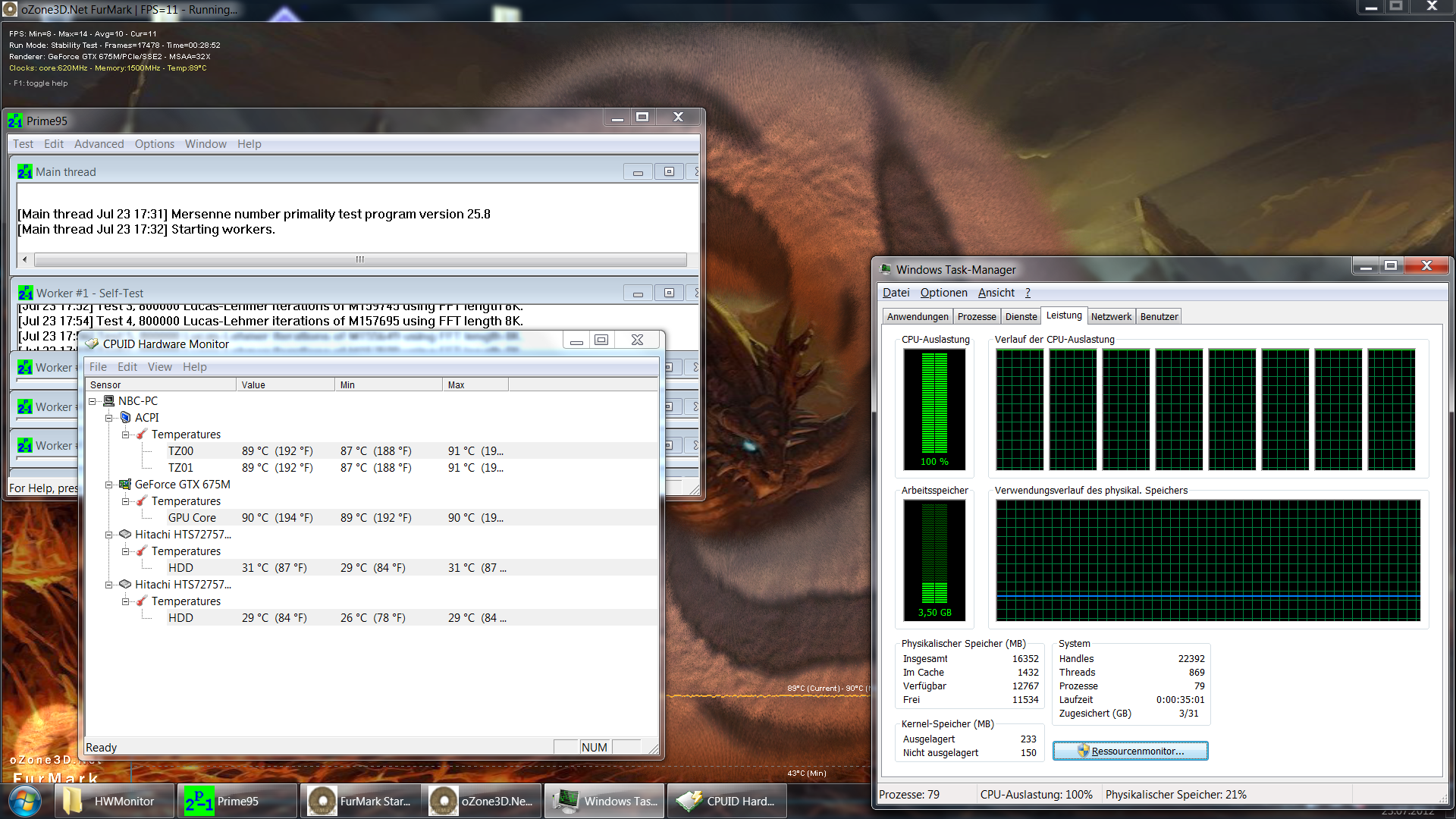1456x819 pixels.
Task: Switch to Prozesse tab
Action: tap(977, 317)
